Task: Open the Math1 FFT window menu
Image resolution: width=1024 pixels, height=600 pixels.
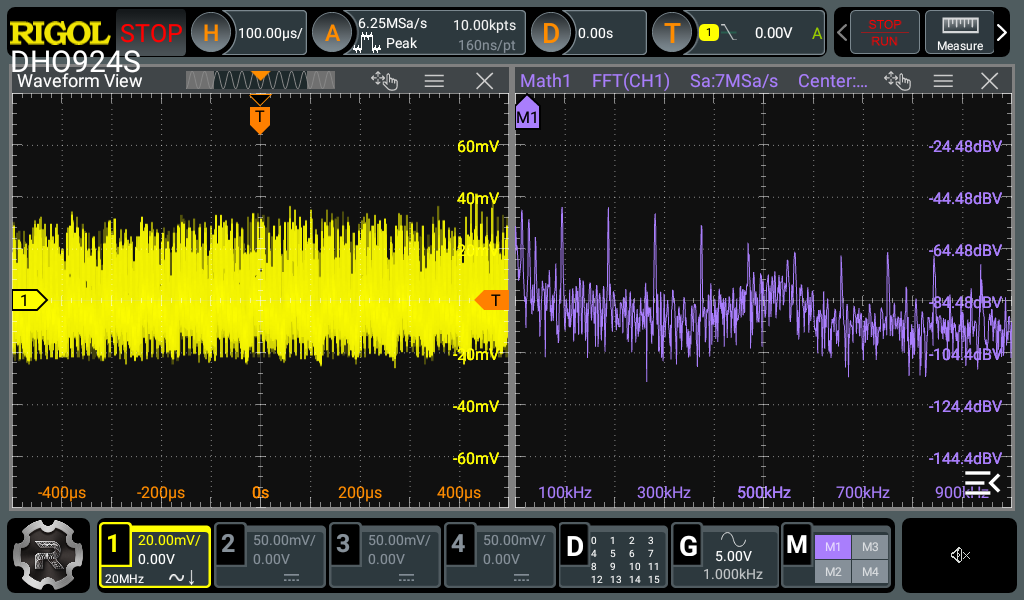Action: tap(943, 81)
